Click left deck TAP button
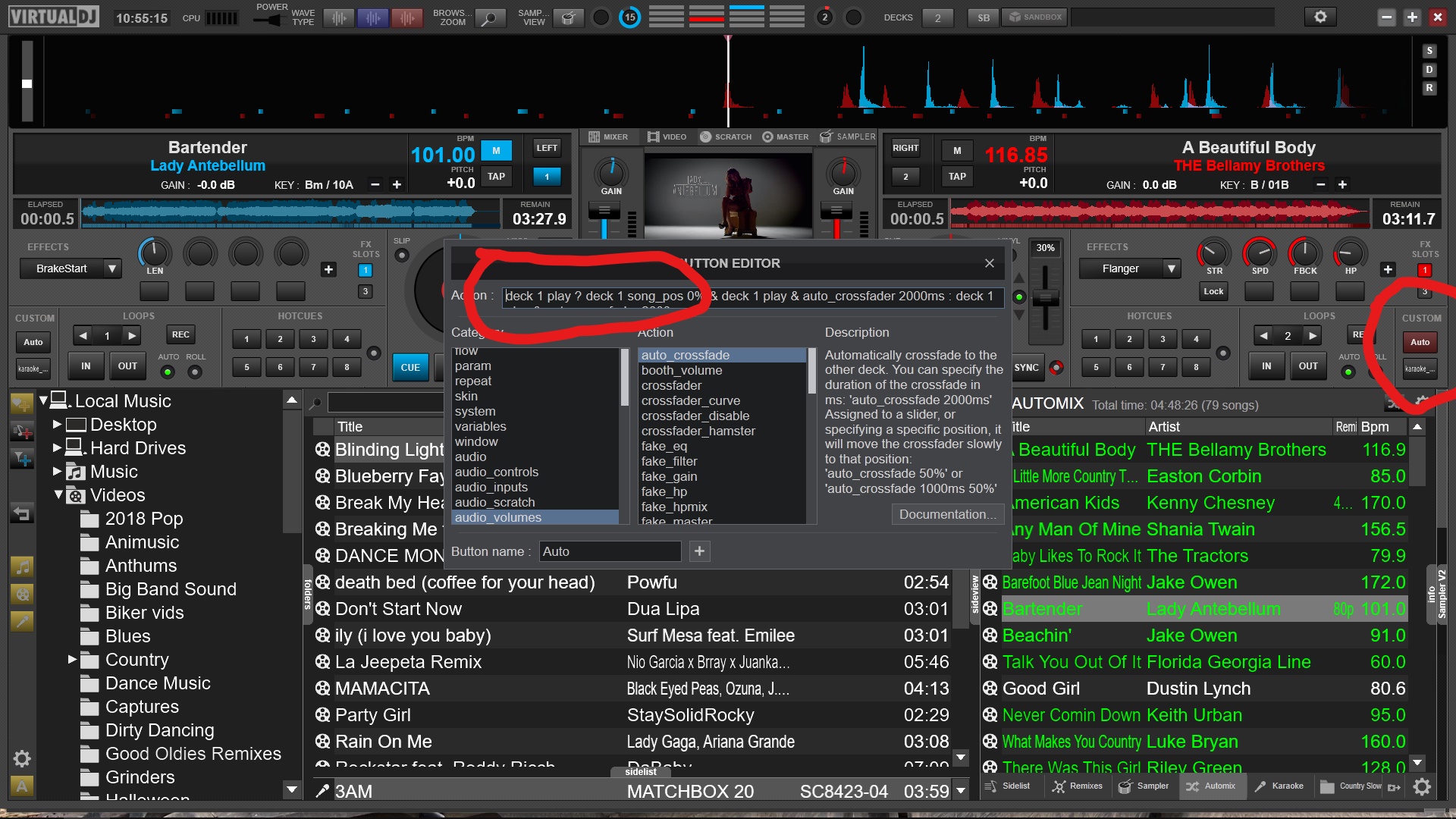Viewport: 1456px width, 819px height. (x=497, y=177)
